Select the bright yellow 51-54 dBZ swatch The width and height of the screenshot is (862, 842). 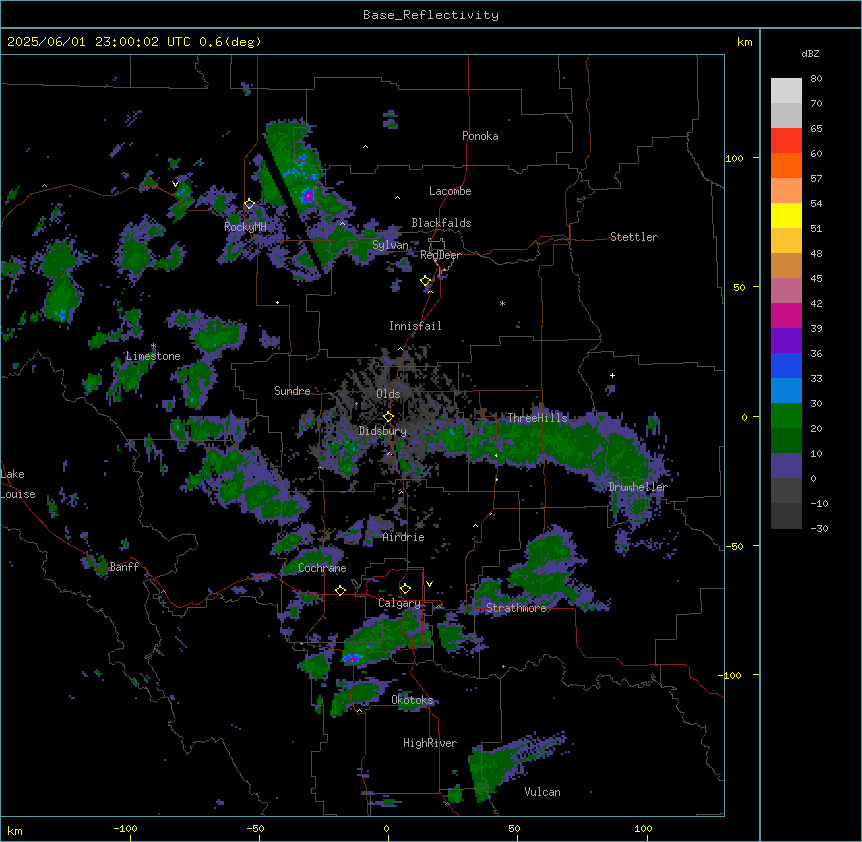[x=786, y=215]
